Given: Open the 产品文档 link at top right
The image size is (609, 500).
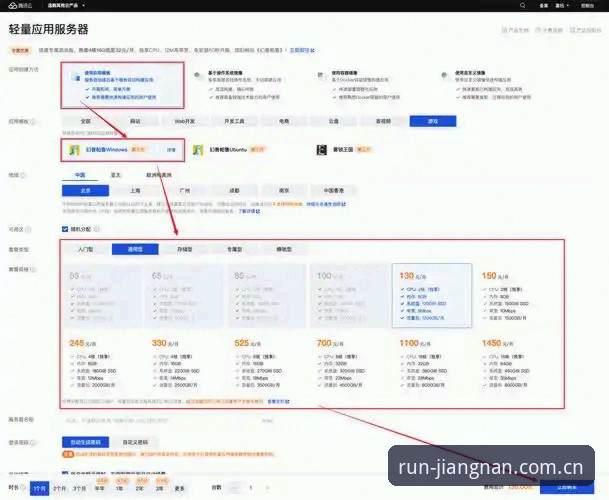Looking at the screenshot, I should [515, 30].
